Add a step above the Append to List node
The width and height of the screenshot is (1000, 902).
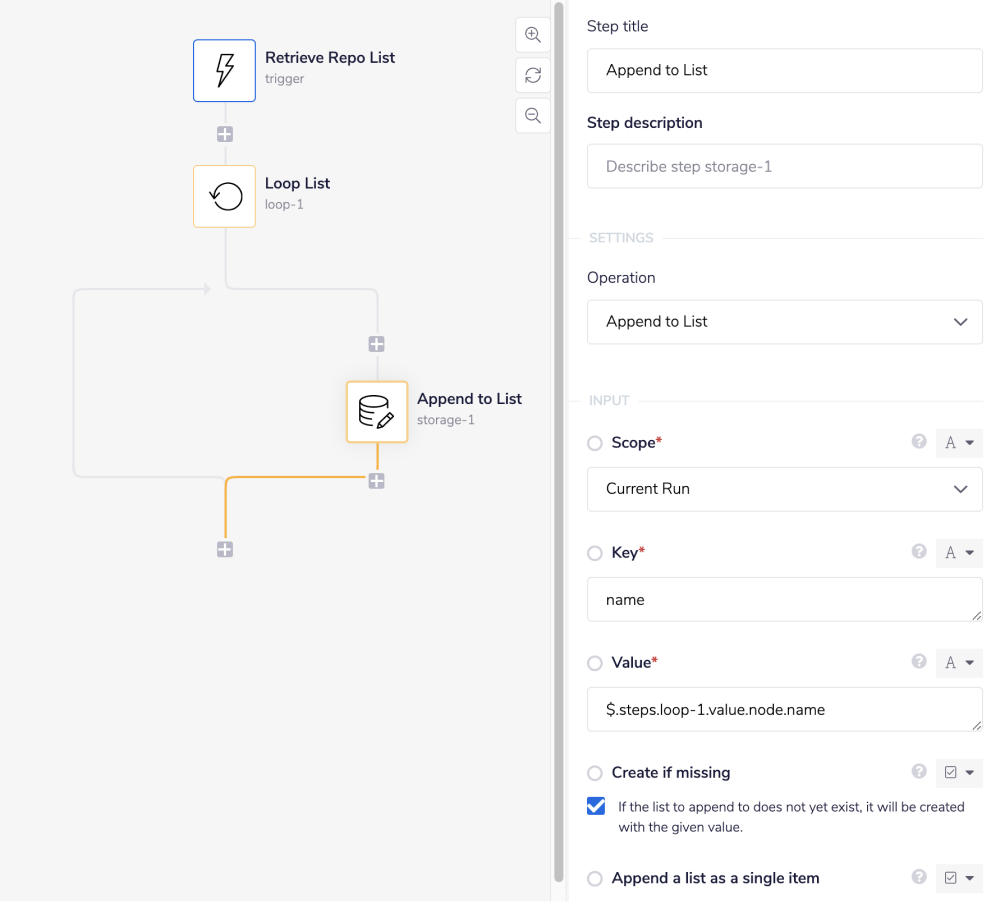376,343
